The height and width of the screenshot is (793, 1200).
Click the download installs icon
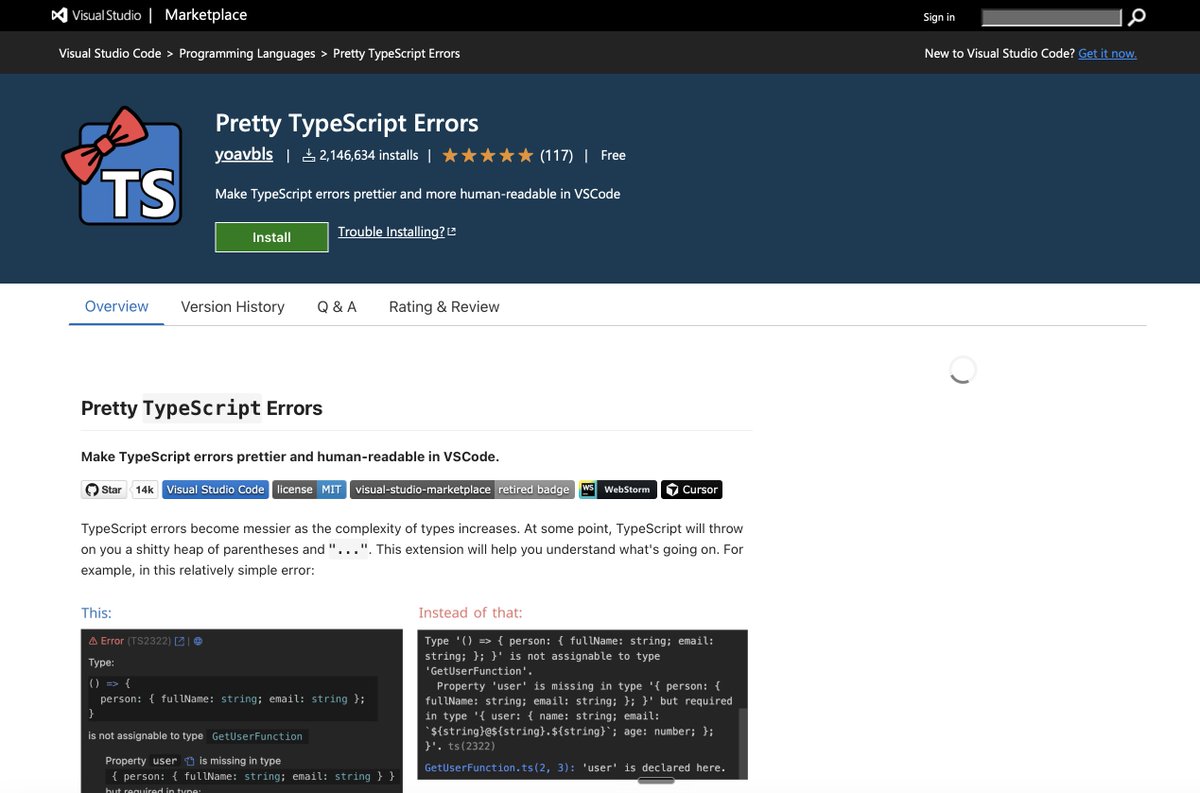tap(309, 155)
